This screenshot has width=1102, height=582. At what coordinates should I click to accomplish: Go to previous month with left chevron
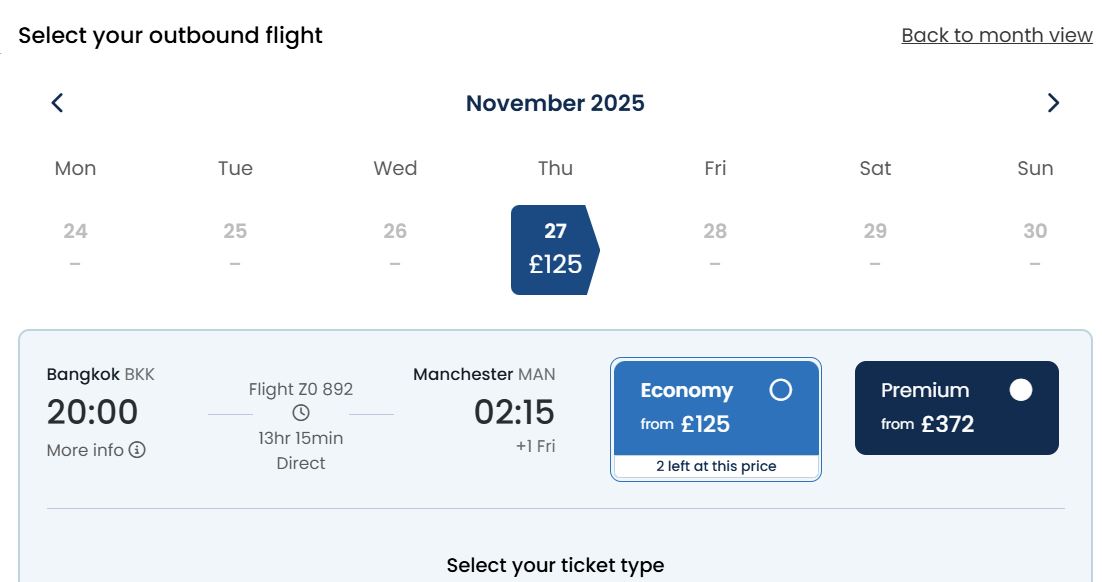click(x=58, y=103)
